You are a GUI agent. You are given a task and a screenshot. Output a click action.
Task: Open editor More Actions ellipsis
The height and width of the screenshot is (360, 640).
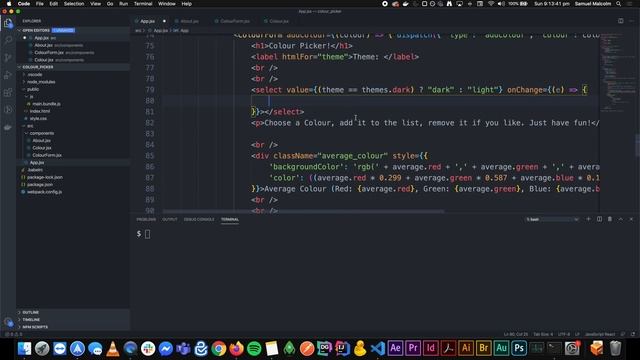click(631, 21)
